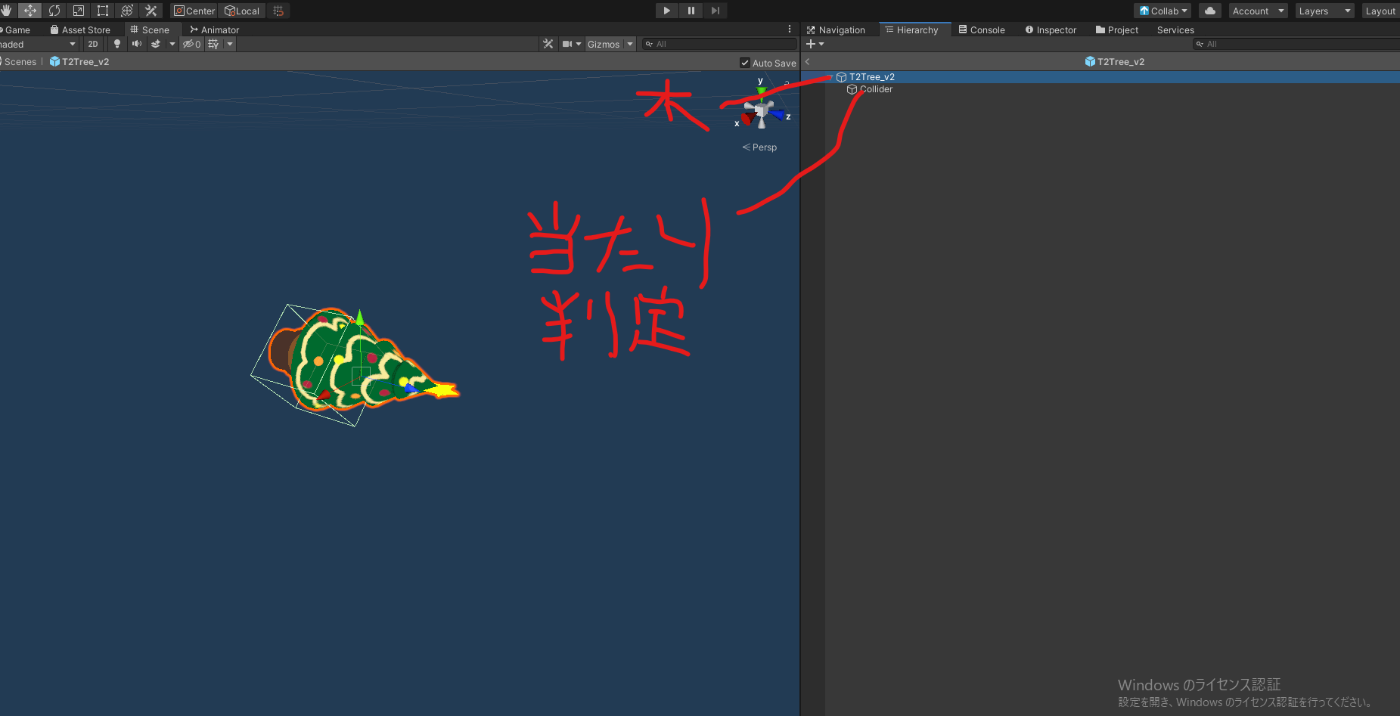Toggle grid snapping icon
This screenshot has height=716, width=1400.
[x=279, y=11]
